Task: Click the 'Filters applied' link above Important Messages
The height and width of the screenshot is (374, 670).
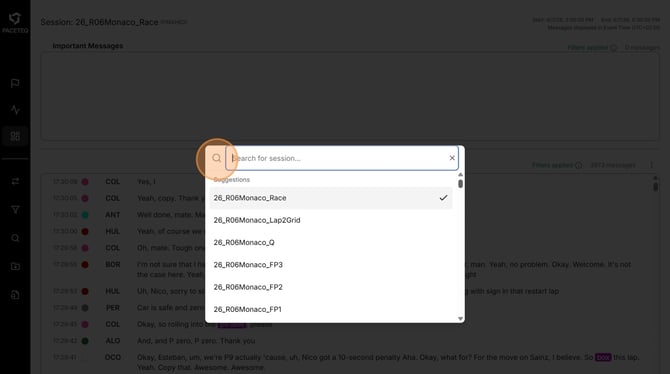Action: tap(588, 47)
